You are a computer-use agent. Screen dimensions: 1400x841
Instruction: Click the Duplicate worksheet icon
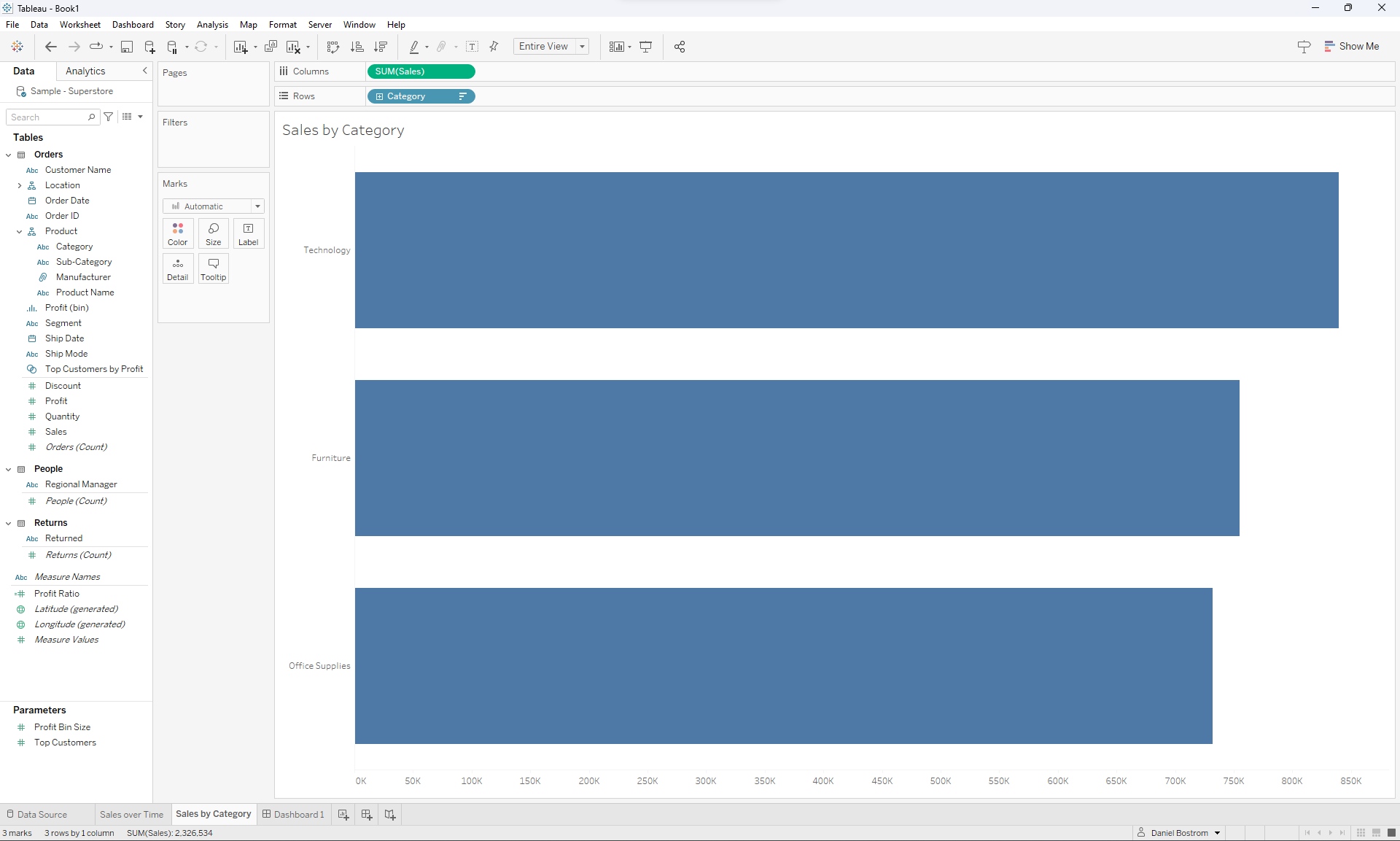click(271, 47)
